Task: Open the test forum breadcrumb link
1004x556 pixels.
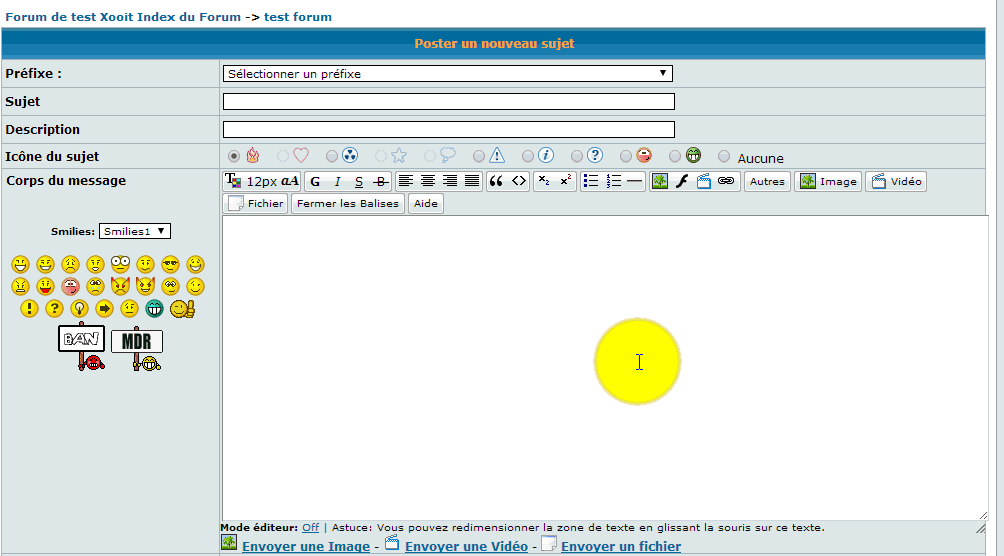Action: pyautogui.click(x=298, y=17)
